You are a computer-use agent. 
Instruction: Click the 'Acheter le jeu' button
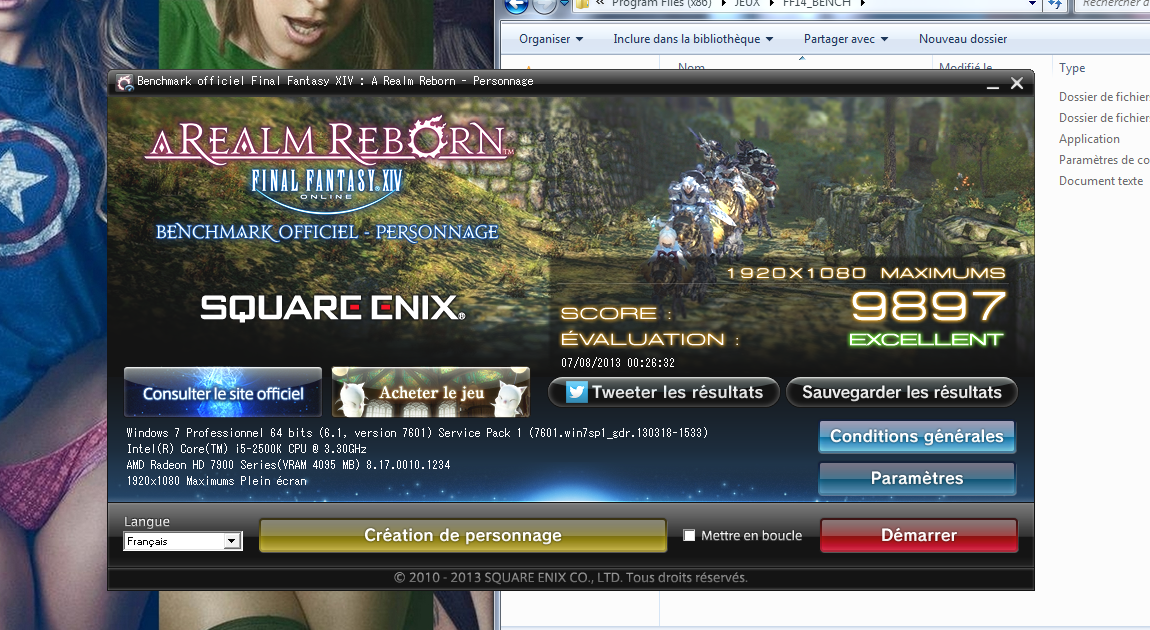pyautogui.click(x=431, y=392)
